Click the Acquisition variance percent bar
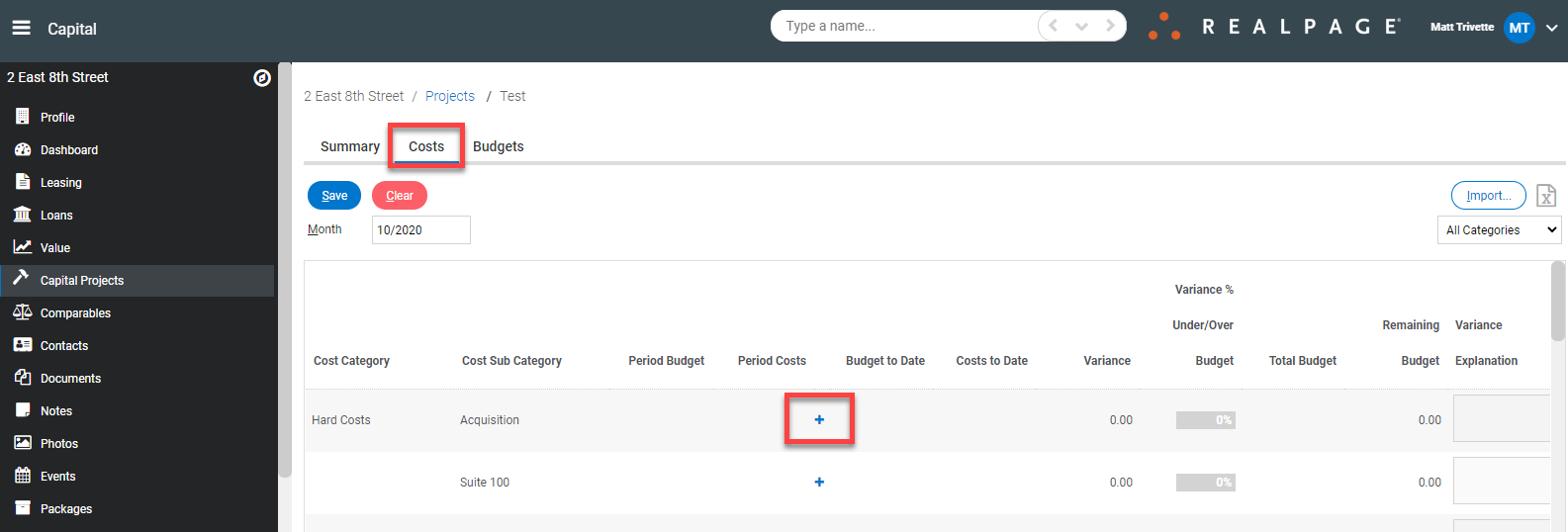The width and height of the screenshot is (1568, 532). pos(1205,420)
